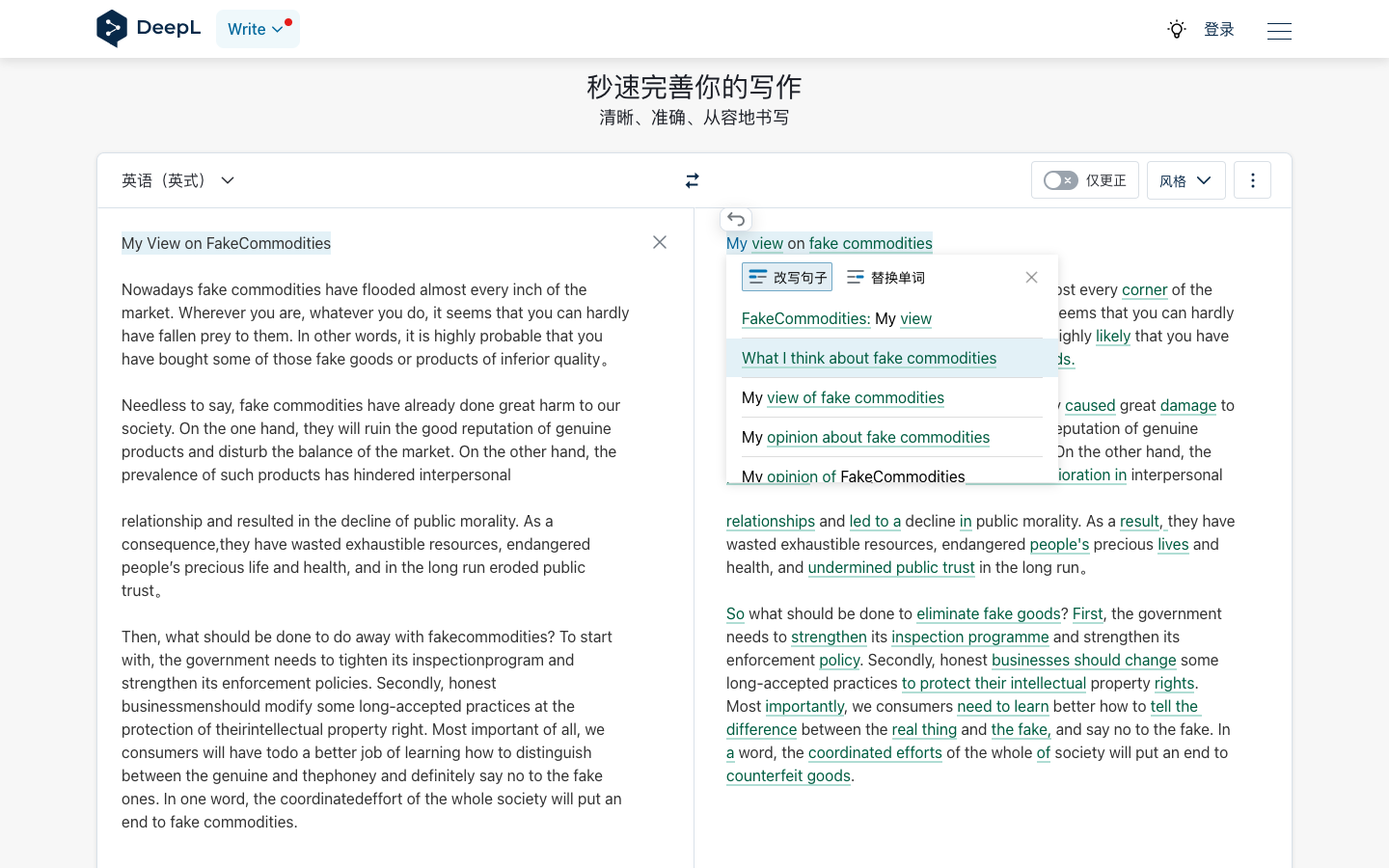Click the heading 秒速完善你的写作
Image resolution: width=1389 pixels, height=868 pixels.
coord(694,87)
